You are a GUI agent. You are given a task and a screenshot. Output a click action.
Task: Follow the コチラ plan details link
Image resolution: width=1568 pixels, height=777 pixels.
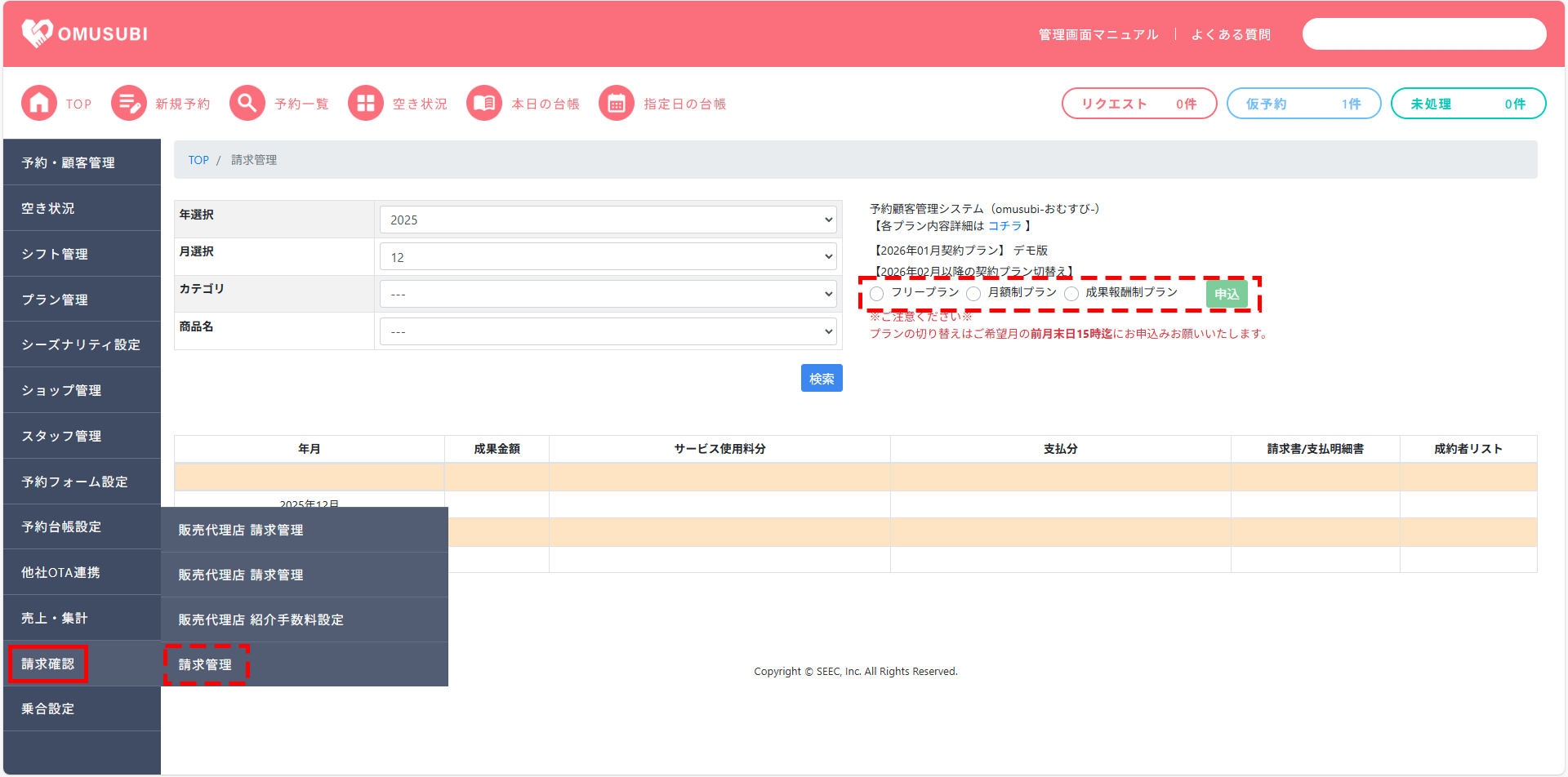pos(1005,226)
